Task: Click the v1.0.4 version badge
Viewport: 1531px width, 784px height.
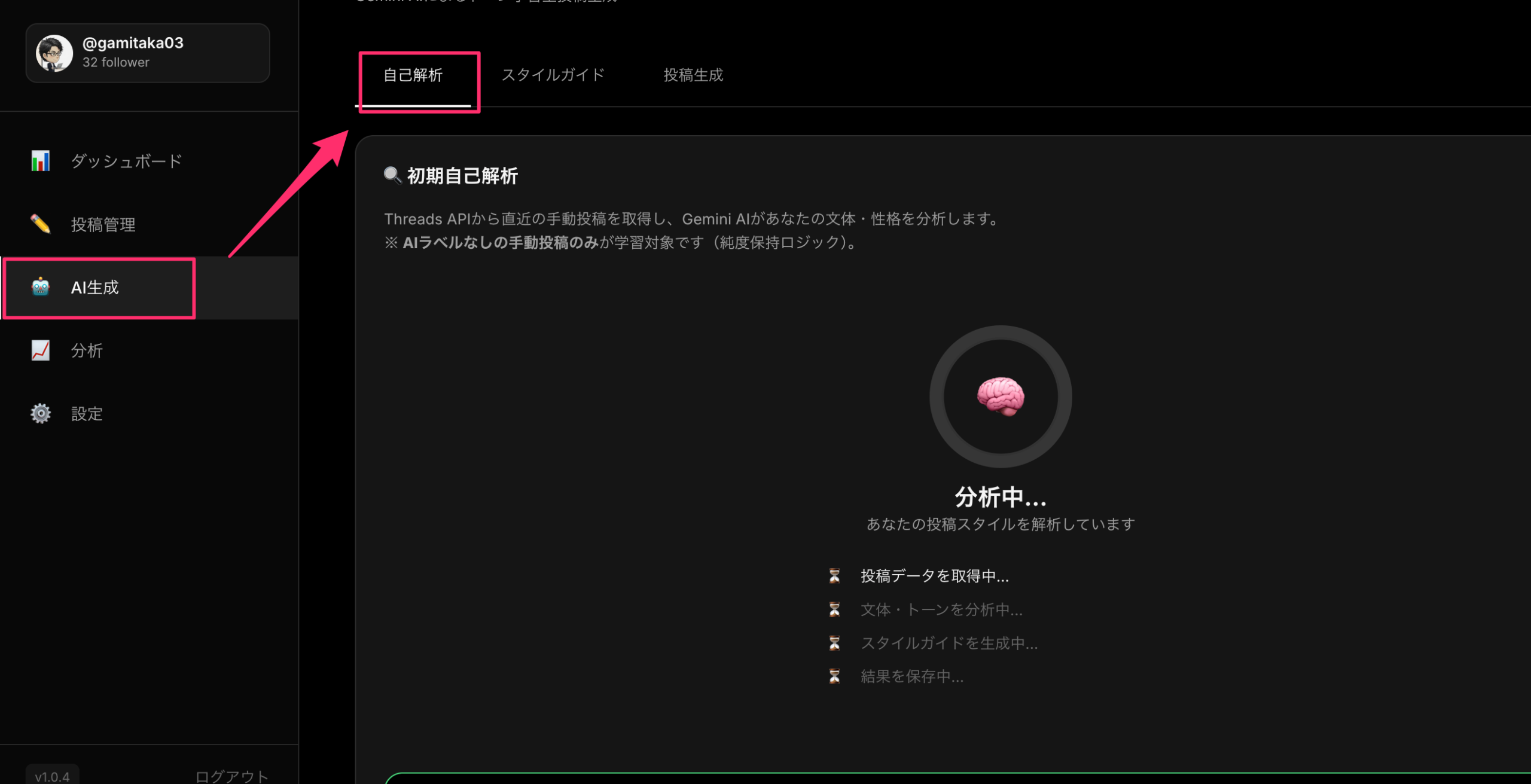Action: (52, 776)
